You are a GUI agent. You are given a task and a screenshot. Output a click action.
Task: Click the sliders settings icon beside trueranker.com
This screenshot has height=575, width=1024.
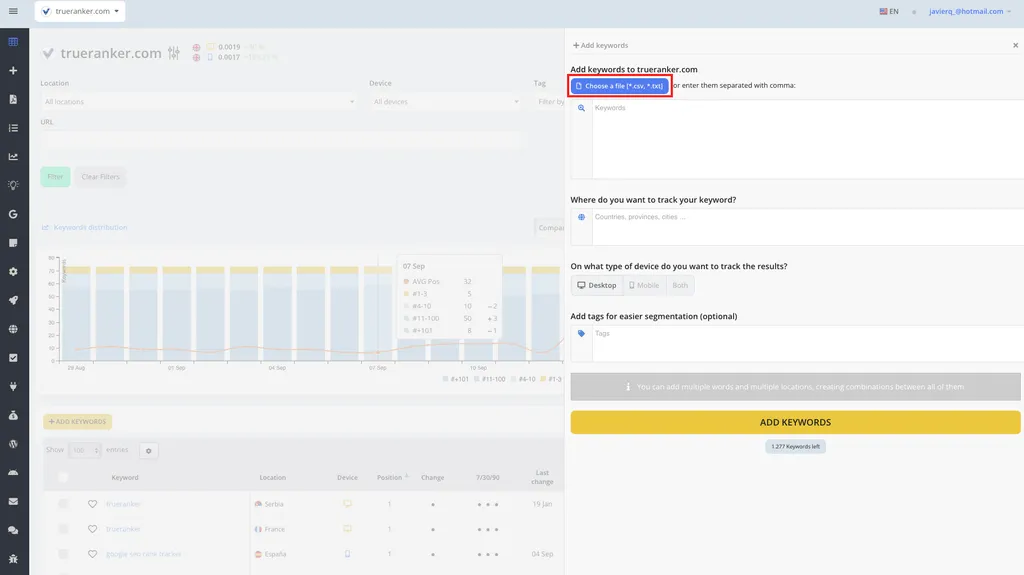(x=174, y=53)
